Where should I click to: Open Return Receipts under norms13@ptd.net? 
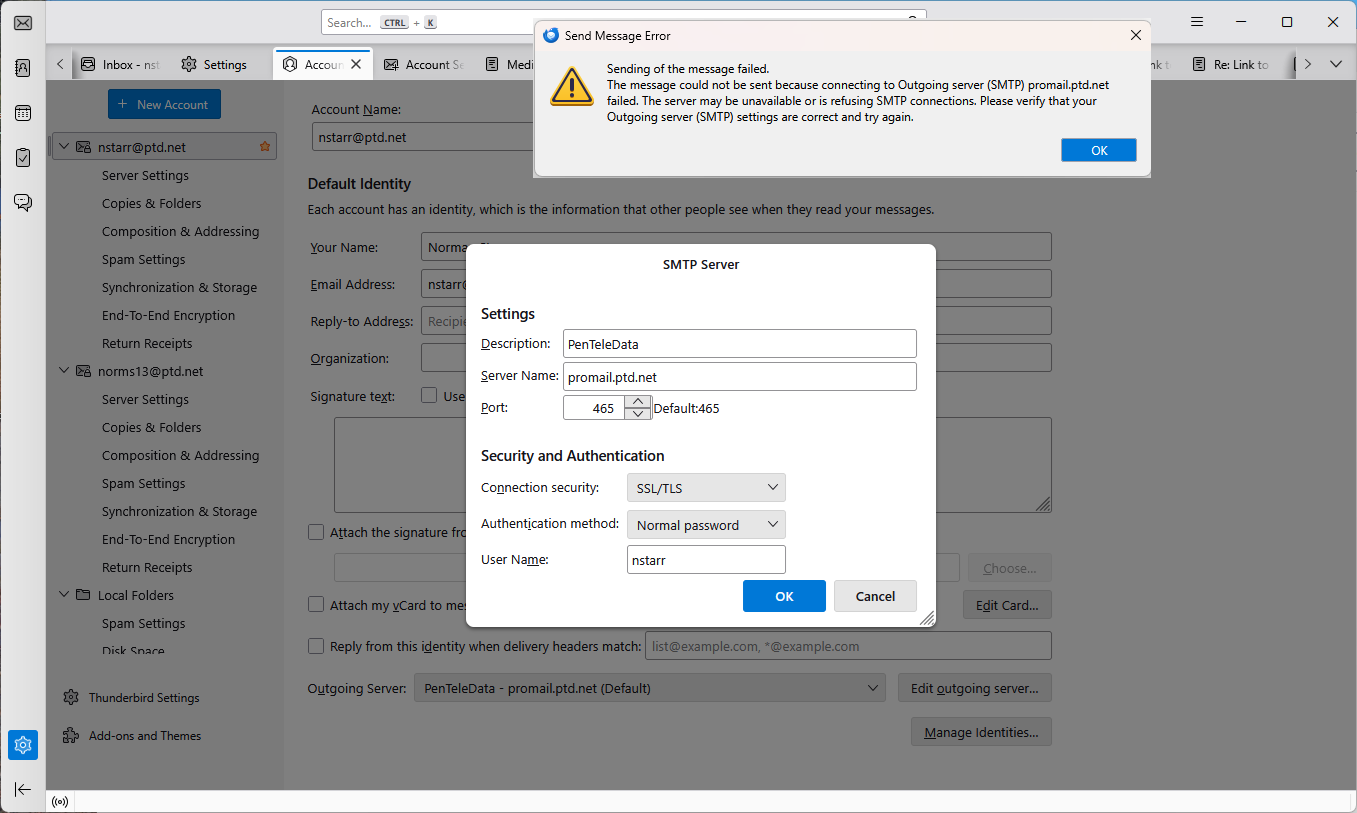click(x=147, y=567)
